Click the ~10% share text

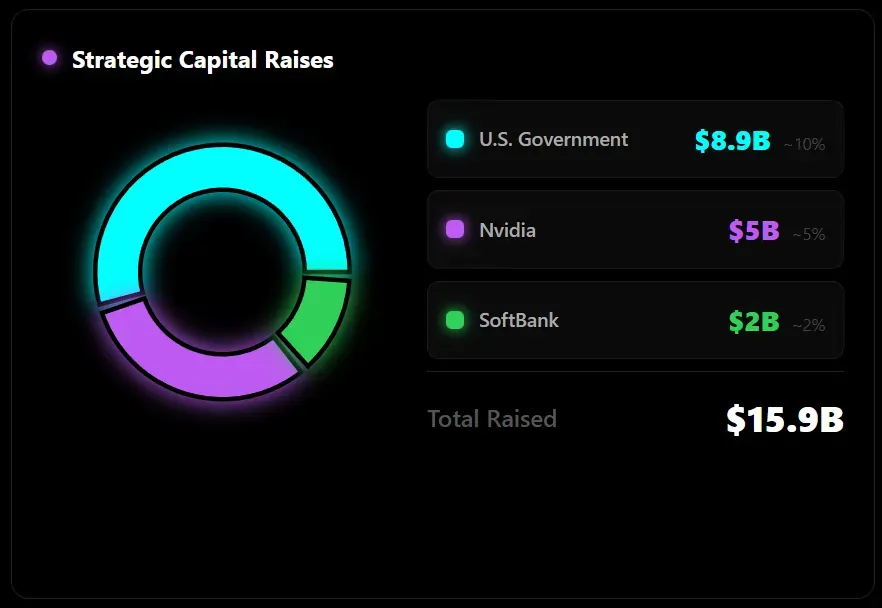805,144
